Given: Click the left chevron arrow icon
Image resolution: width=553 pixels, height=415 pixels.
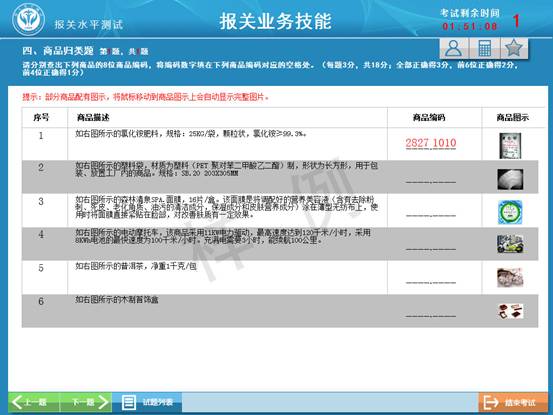Looking at the screenshot, I should pyautogui.click(x=17, y=402).
